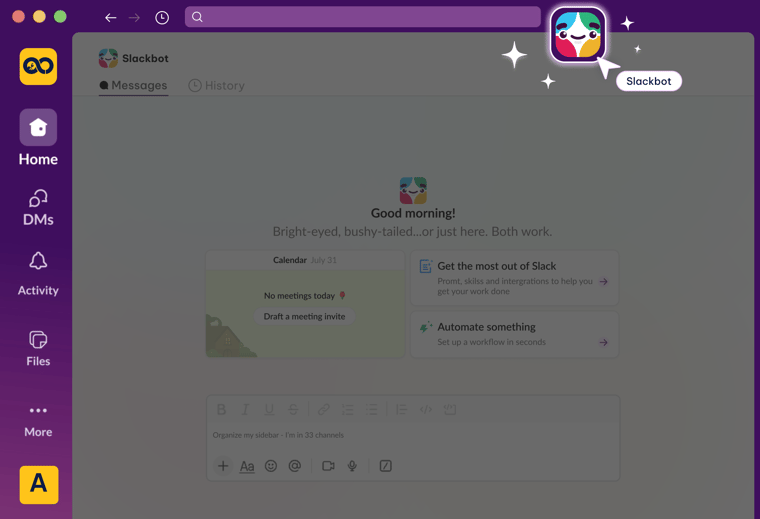The height and width of the screenshot is (519, 760).
Task: Toggle strikethrough formatting
Action: pos(293,409)
